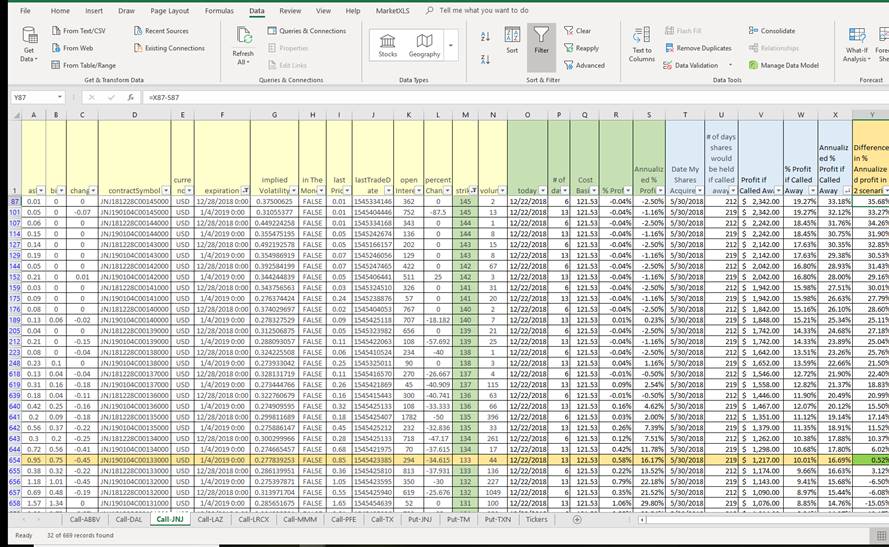Open strike column filter dropdown

pos(473,190)
